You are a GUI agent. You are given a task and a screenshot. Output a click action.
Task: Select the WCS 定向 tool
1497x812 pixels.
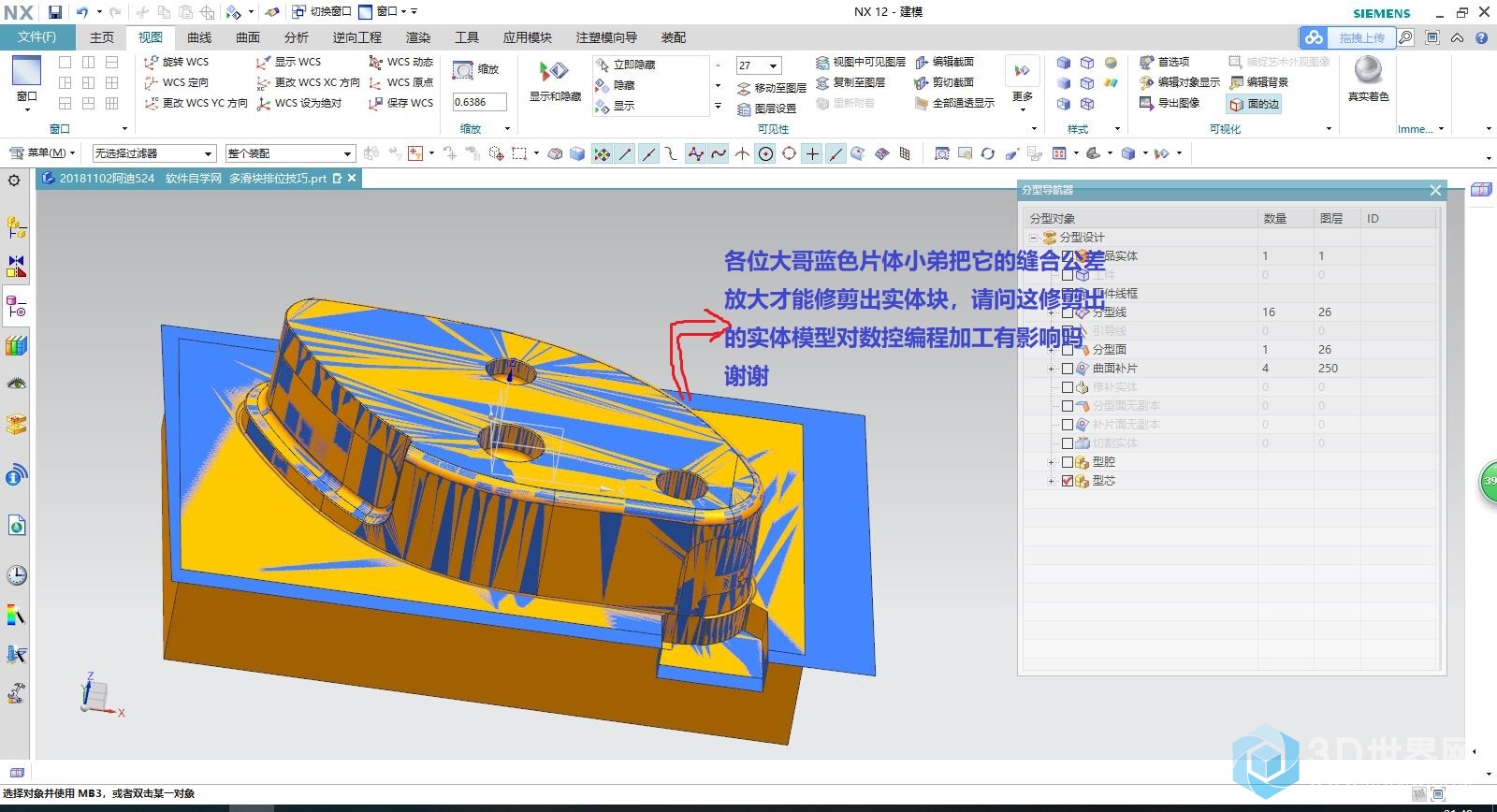tap(177, 82)
